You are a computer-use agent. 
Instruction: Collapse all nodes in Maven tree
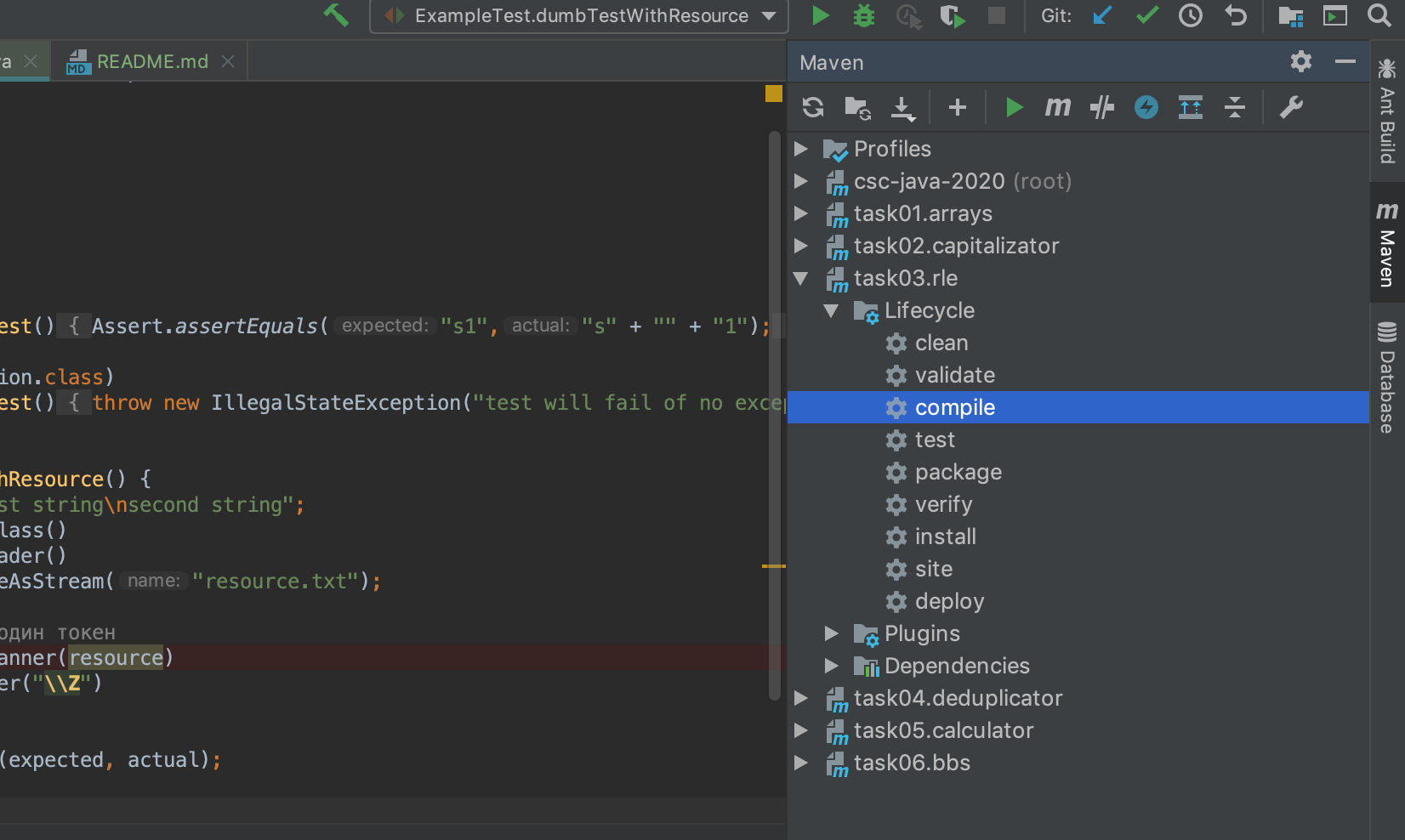(1235, 107)
